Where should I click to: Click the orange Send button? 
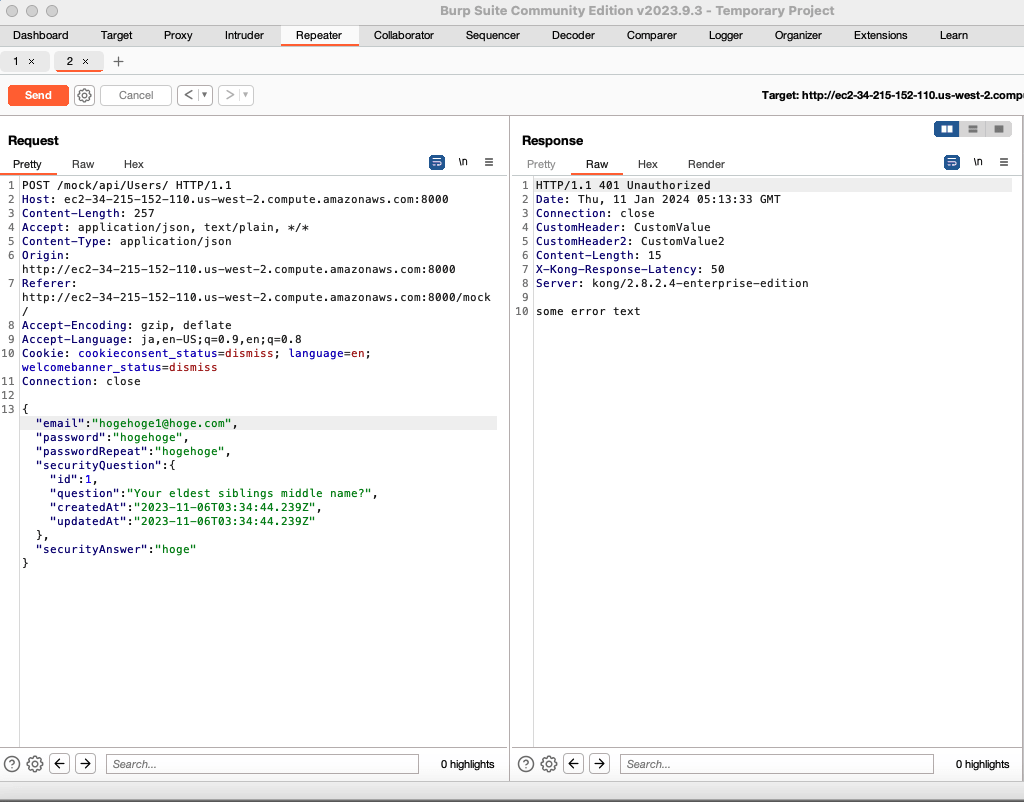[x=38, y=95]
